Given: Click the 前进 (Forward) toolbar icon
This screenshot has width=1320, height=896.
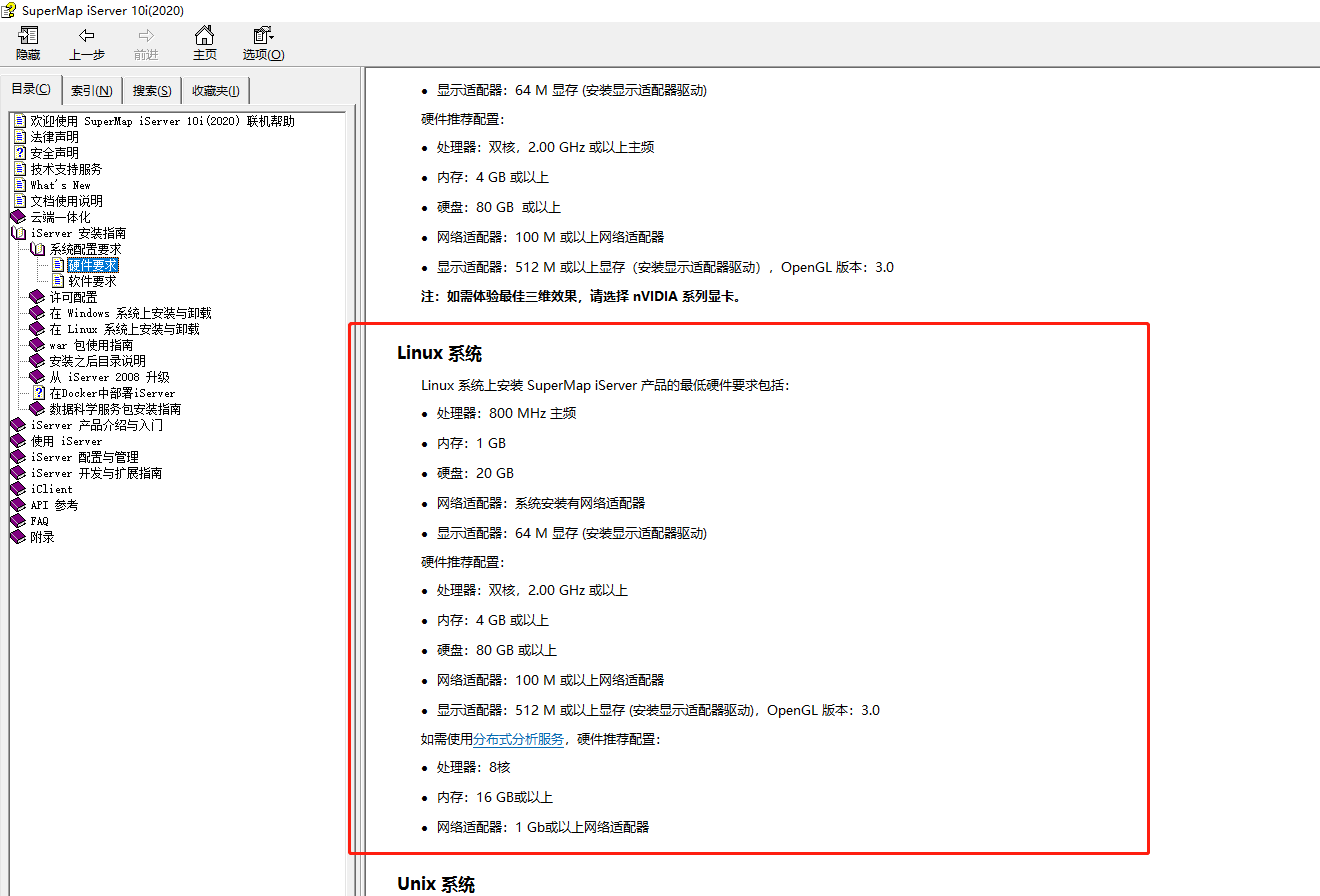Looking at the screenshot, I should point(146,43).
